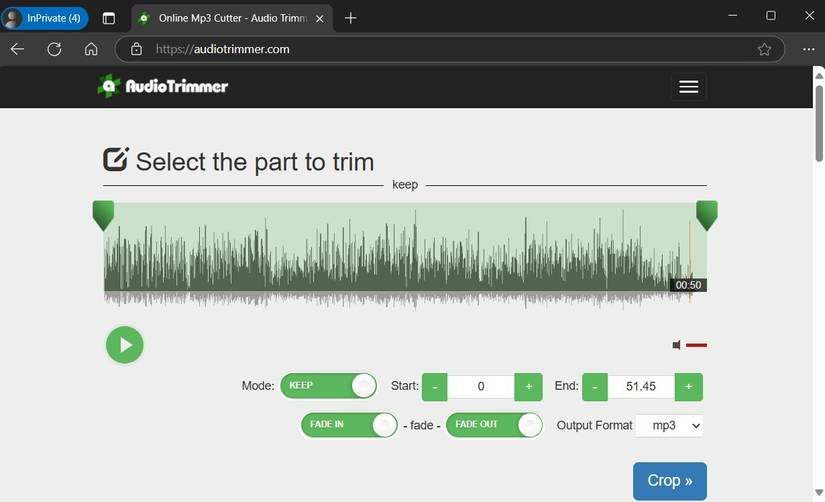Click the AudioTrimmer logo

point(163,86)
